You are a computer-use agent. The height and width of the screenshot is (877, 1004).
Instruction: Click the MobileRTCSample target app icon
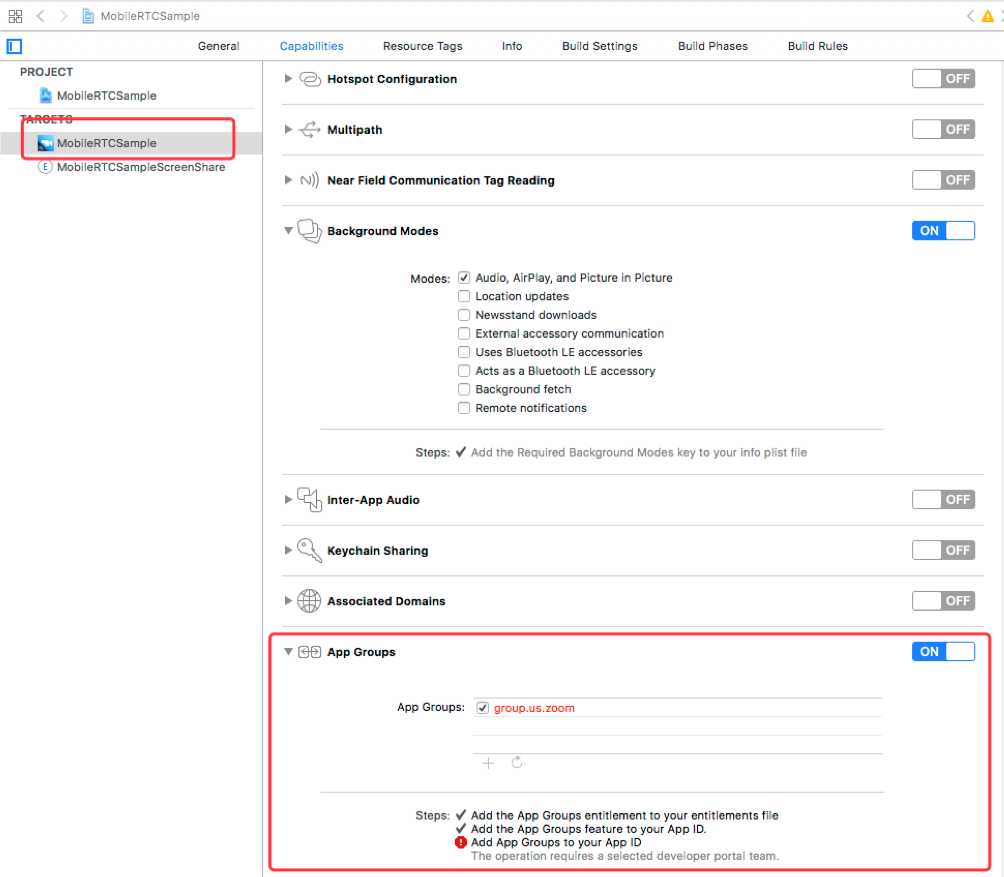(45, 143)
